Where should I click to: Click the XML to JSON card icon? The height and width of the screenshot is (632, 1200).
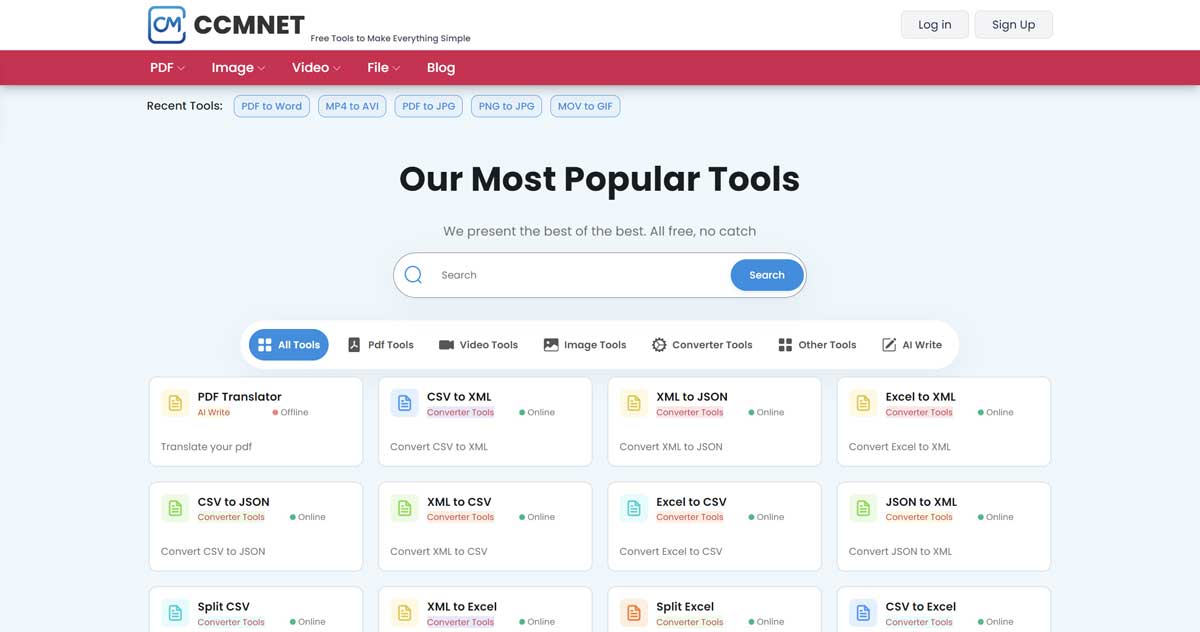(x=634, y=403)
